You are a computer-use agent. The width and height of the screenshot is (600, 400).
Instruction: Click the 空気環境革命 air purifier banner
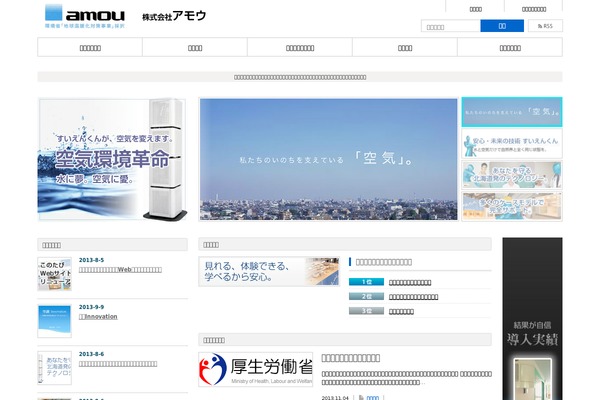(112, 159)
